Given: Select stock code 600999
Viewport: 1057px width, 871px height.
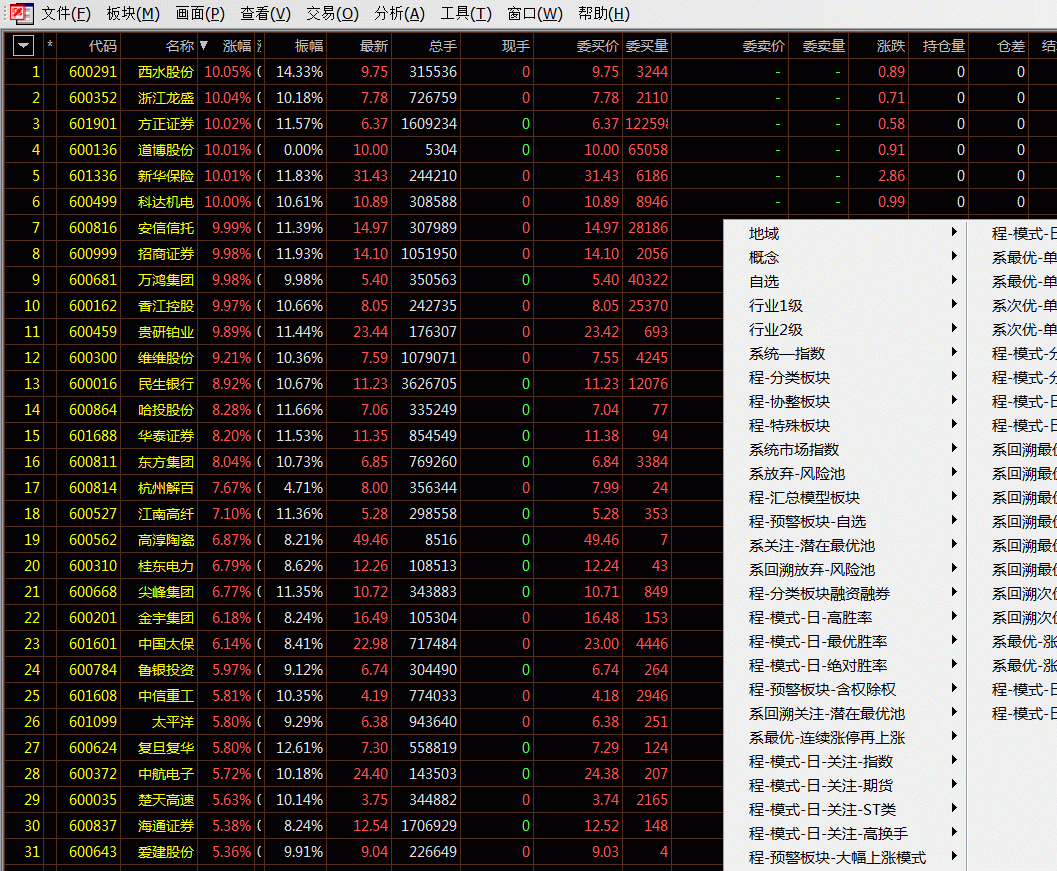Looking at the screenshot, I should tap(93, 254).
